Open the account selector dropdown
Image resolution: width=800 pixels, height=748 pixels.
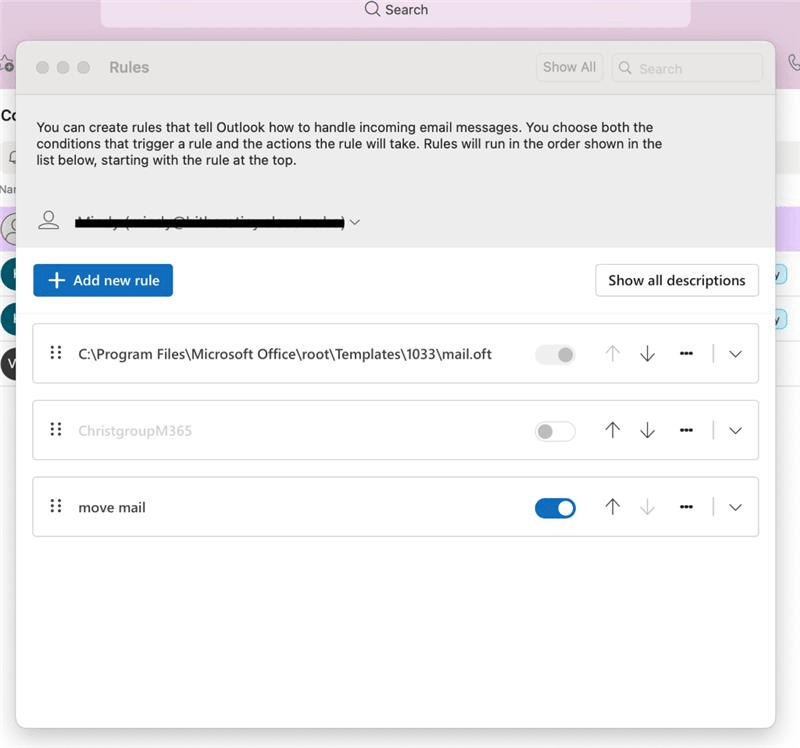coord(355,222)
